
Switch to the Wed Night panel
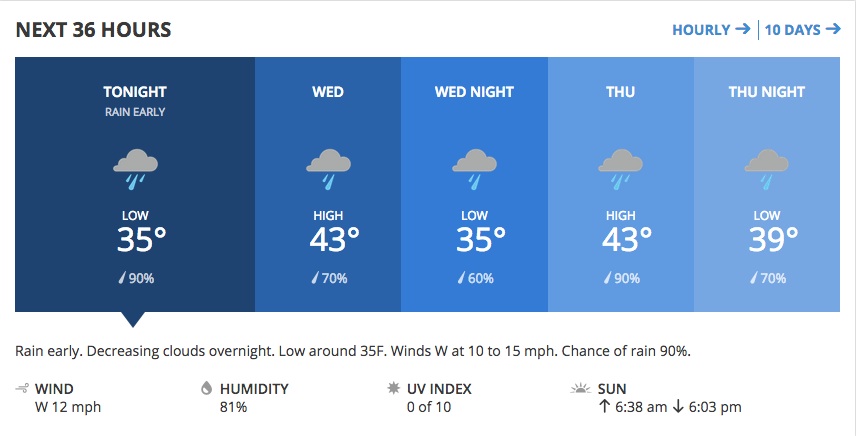point(474,184)
